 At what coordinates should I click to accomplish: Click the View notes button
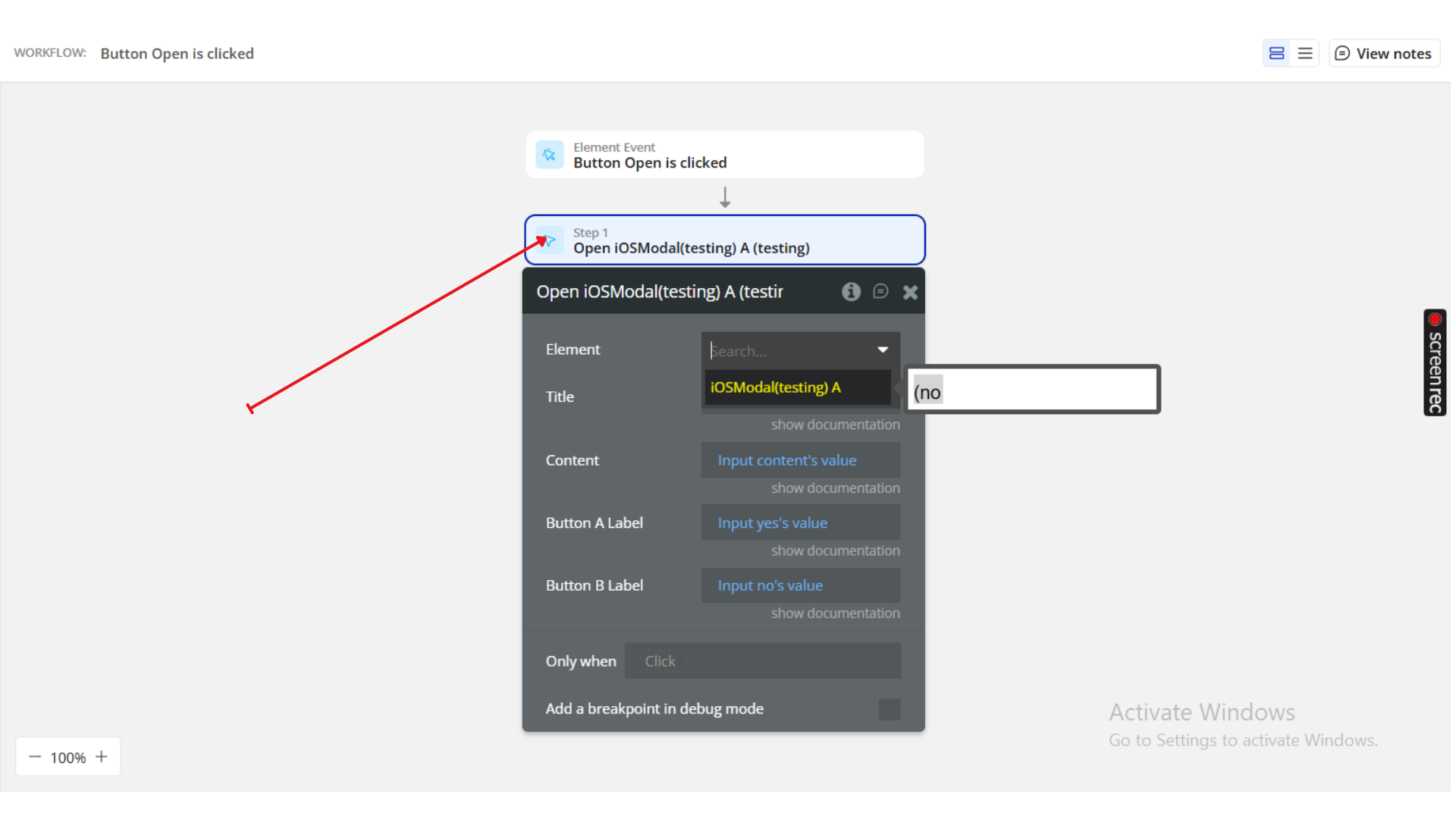click(1384, 53)
